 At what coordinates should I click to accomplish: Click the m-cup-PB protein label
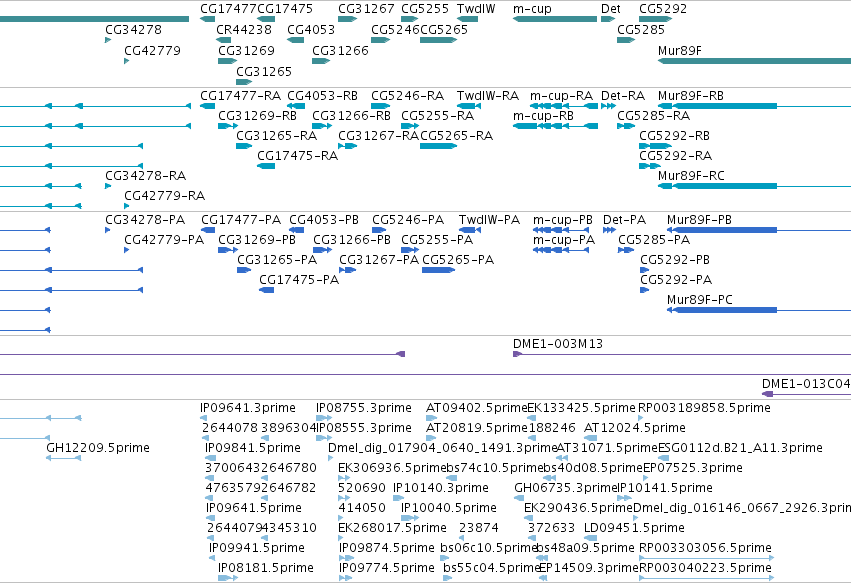[563, 219]
